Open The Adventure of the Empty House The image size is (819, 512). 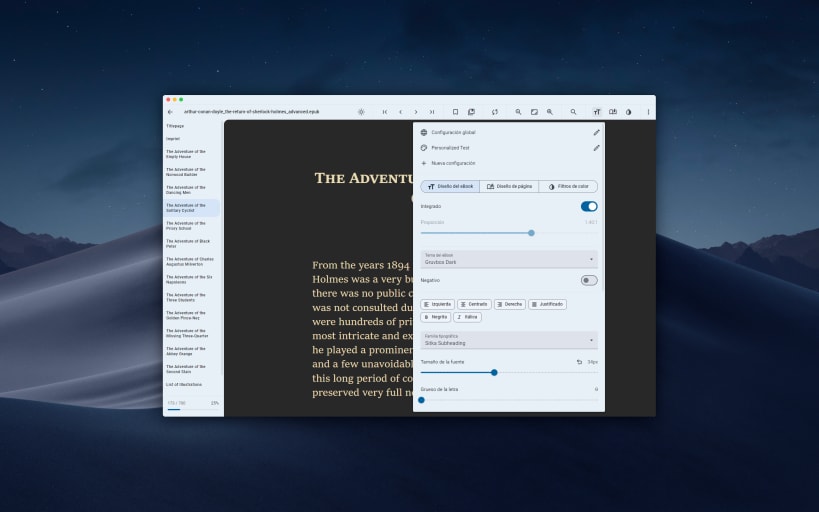192,154
